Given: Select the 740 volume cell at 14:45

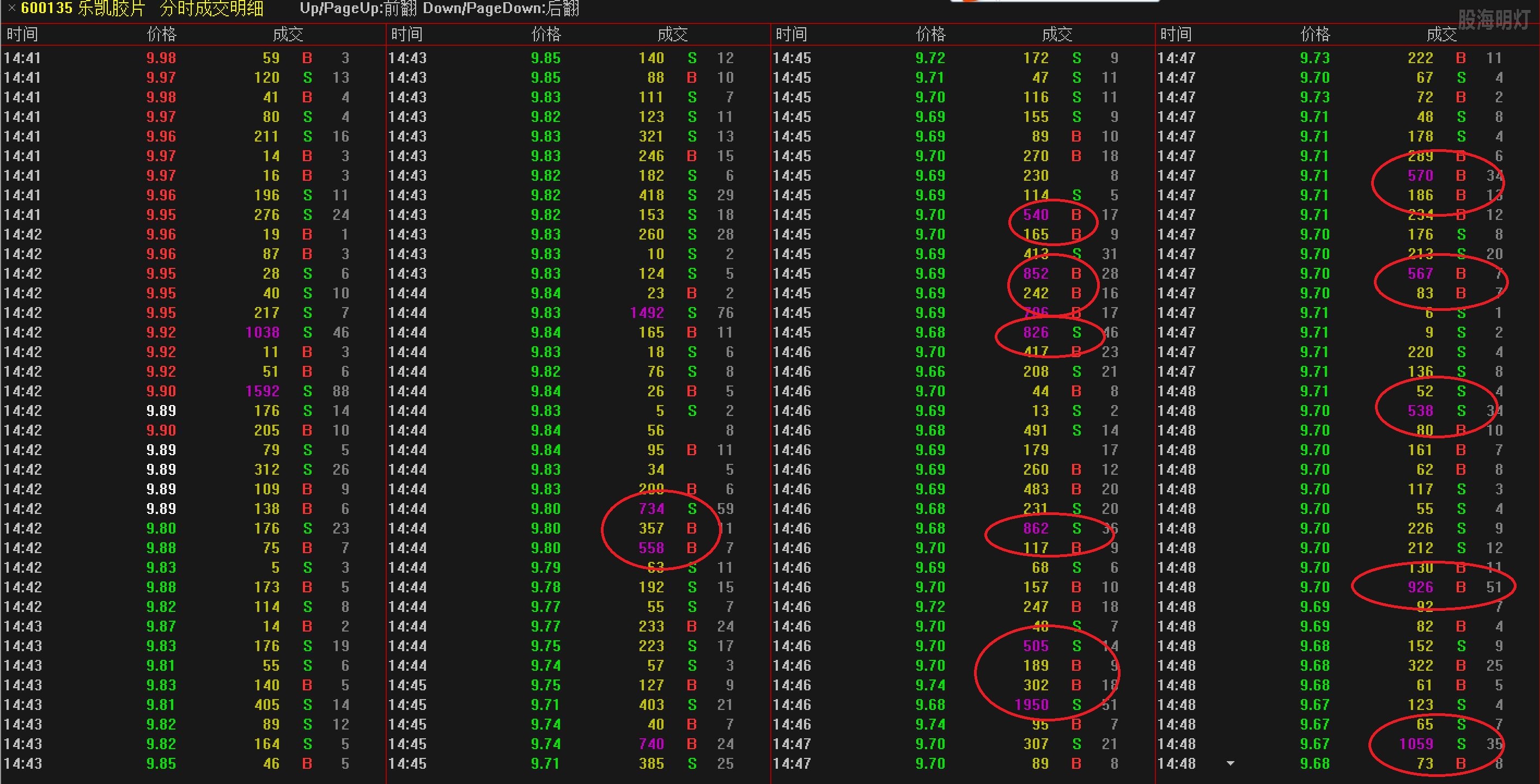Looking at the screenshot, I should [652, 744].
